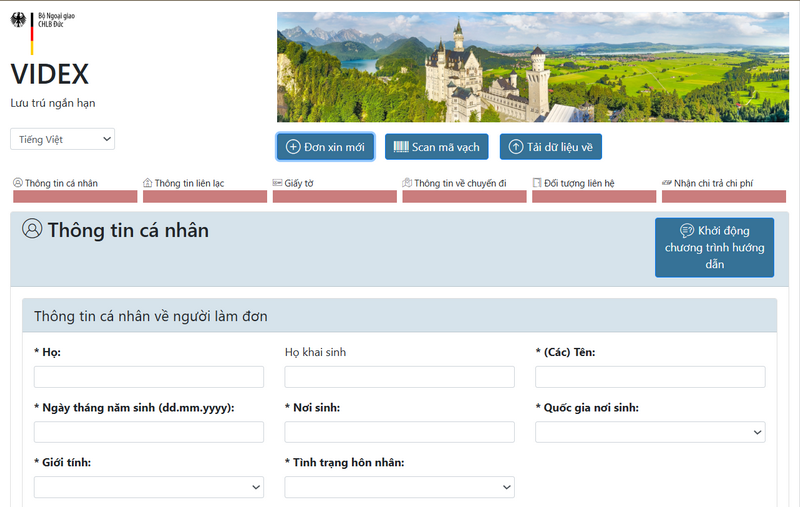Click the Họ input field
The image size is (800, 507).
click(149, 377)
